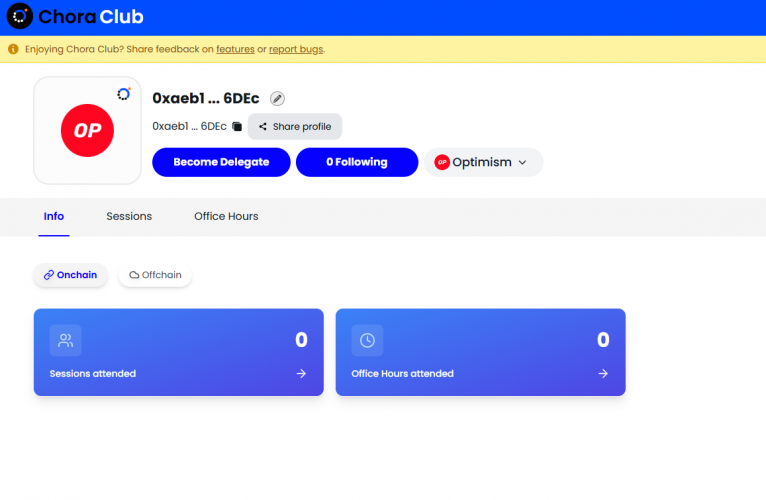
Task: Click the Office Hours attended label
Action: click(403, 373)
